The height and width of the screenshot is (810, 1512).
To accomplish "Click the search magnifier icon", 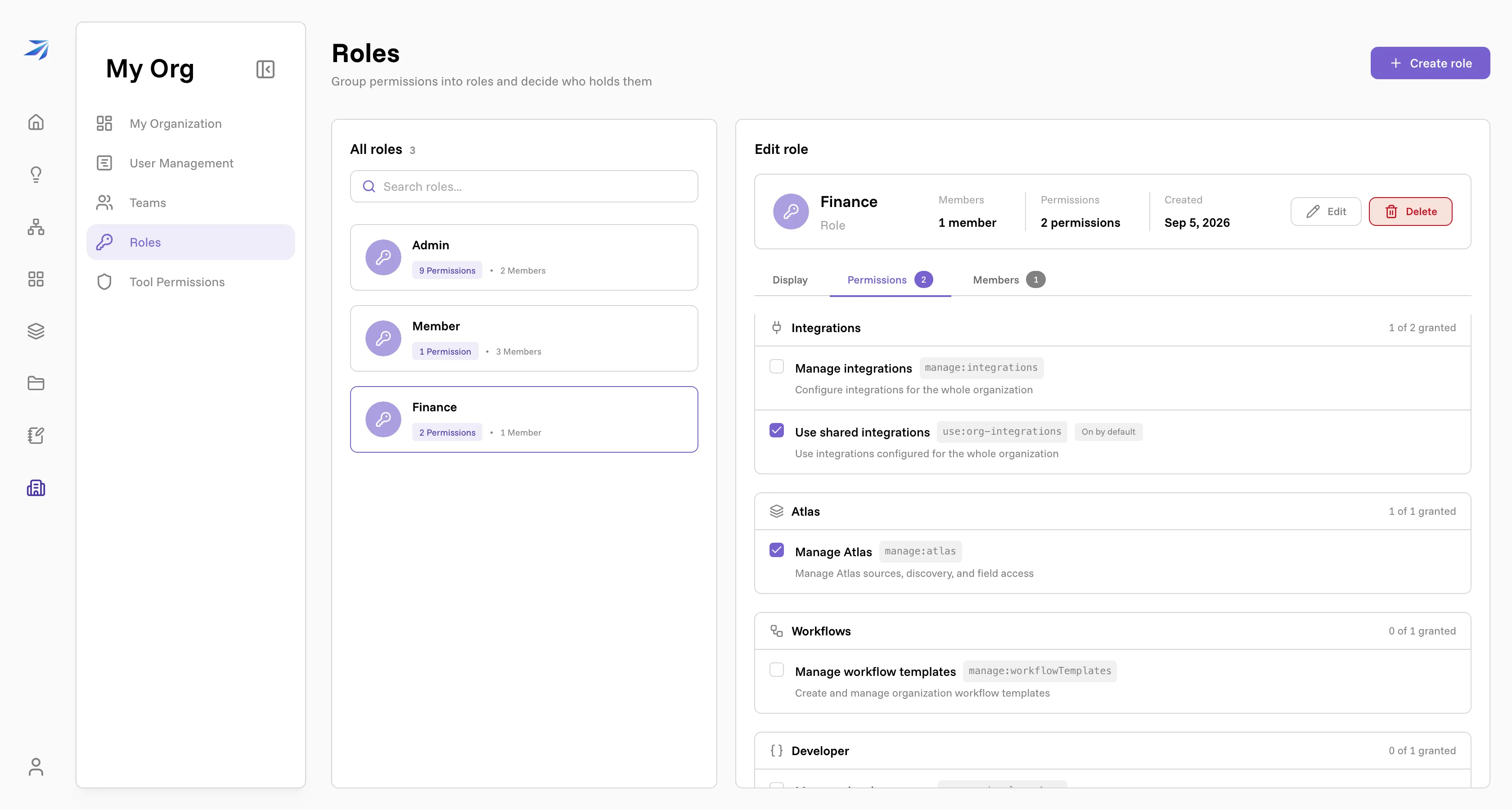I will 369,187.
